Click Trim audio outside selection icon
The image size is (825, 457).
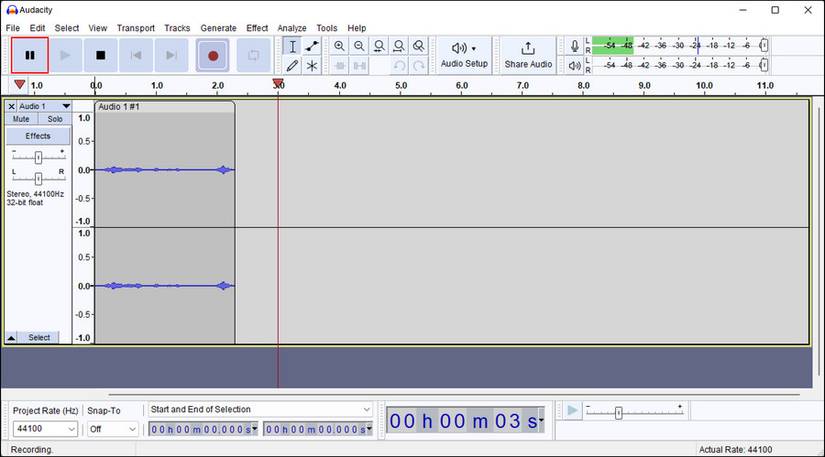coord(339,66)
